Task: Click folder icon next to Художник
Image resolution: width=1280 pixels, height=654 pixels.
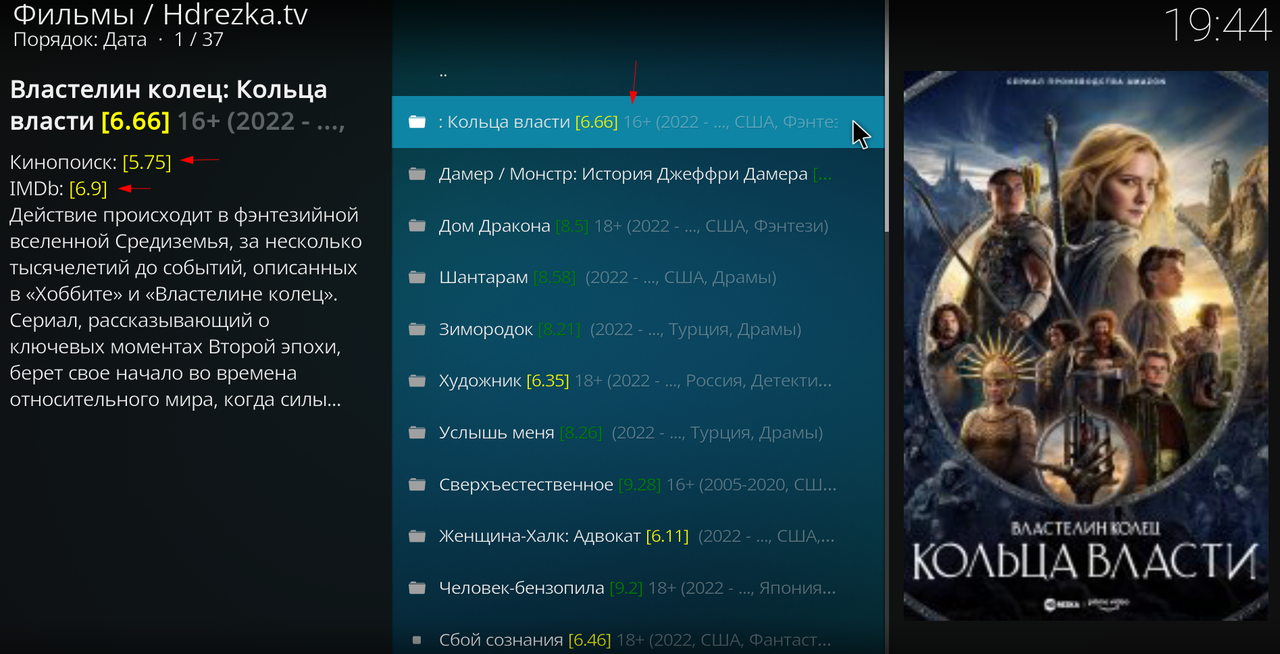Action: pyautogui.click(x=417, y=381)
